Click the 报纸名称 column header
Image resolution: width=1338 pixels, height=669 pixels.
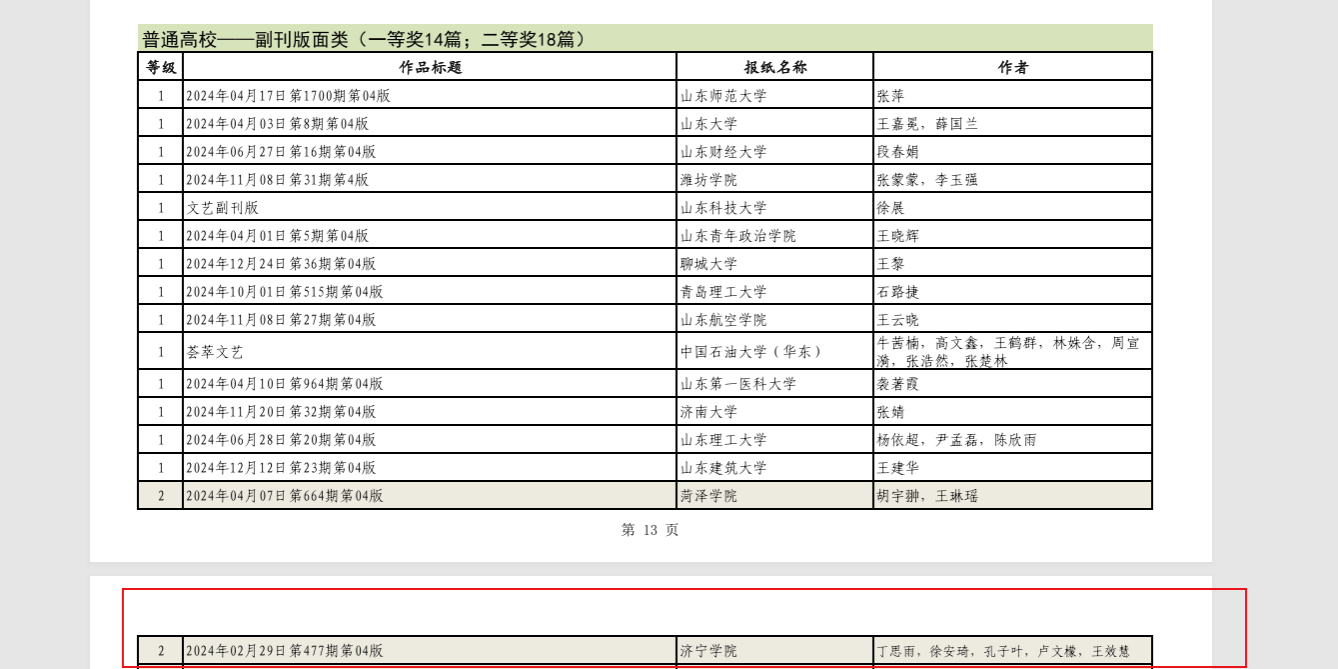[774, 67]
